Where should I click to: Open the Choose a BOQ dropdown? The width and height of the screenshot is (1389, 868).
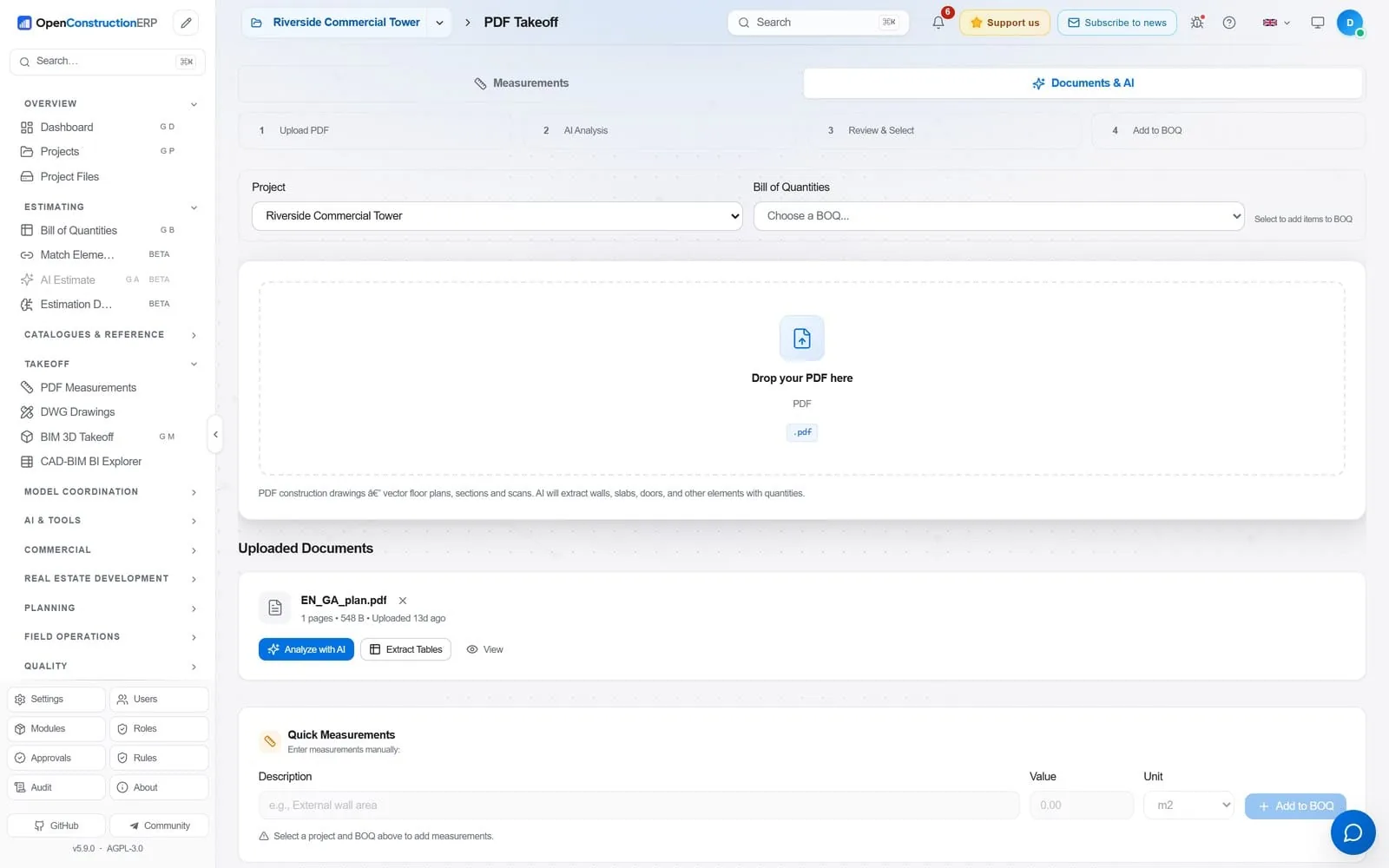[x=998, y=216]
